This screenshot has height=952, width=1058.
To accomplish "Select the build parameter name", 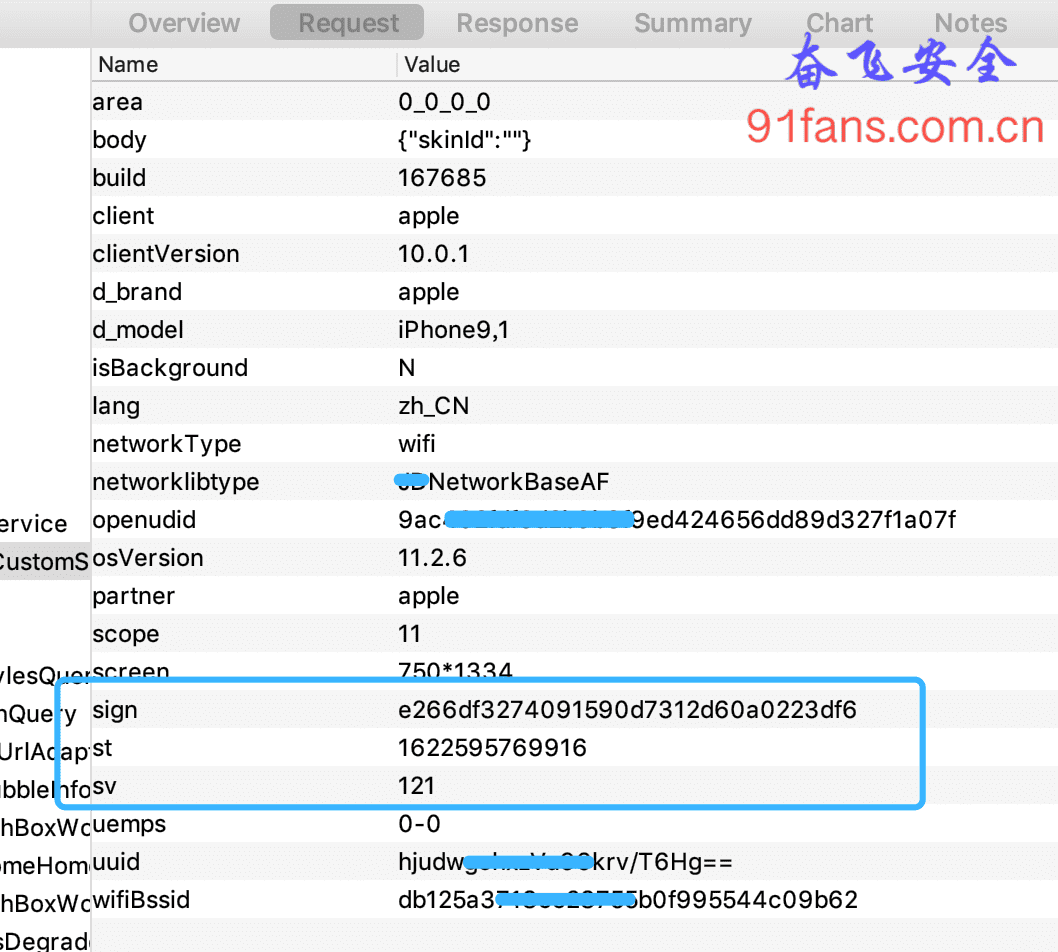I will pyautogui.click(x=119, y=177).
